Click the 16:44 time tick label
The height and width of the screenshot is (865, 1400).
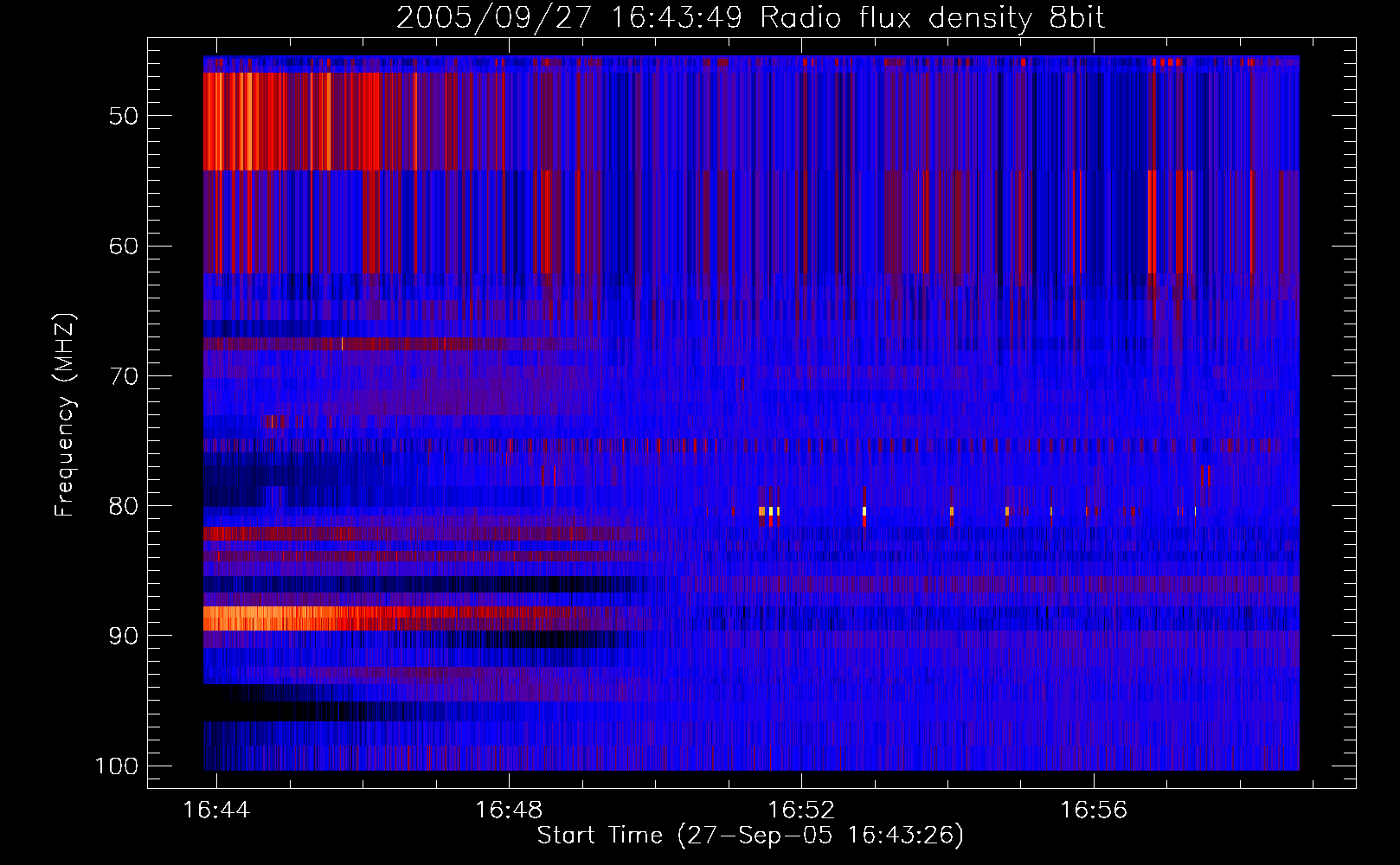click(216, 810)
